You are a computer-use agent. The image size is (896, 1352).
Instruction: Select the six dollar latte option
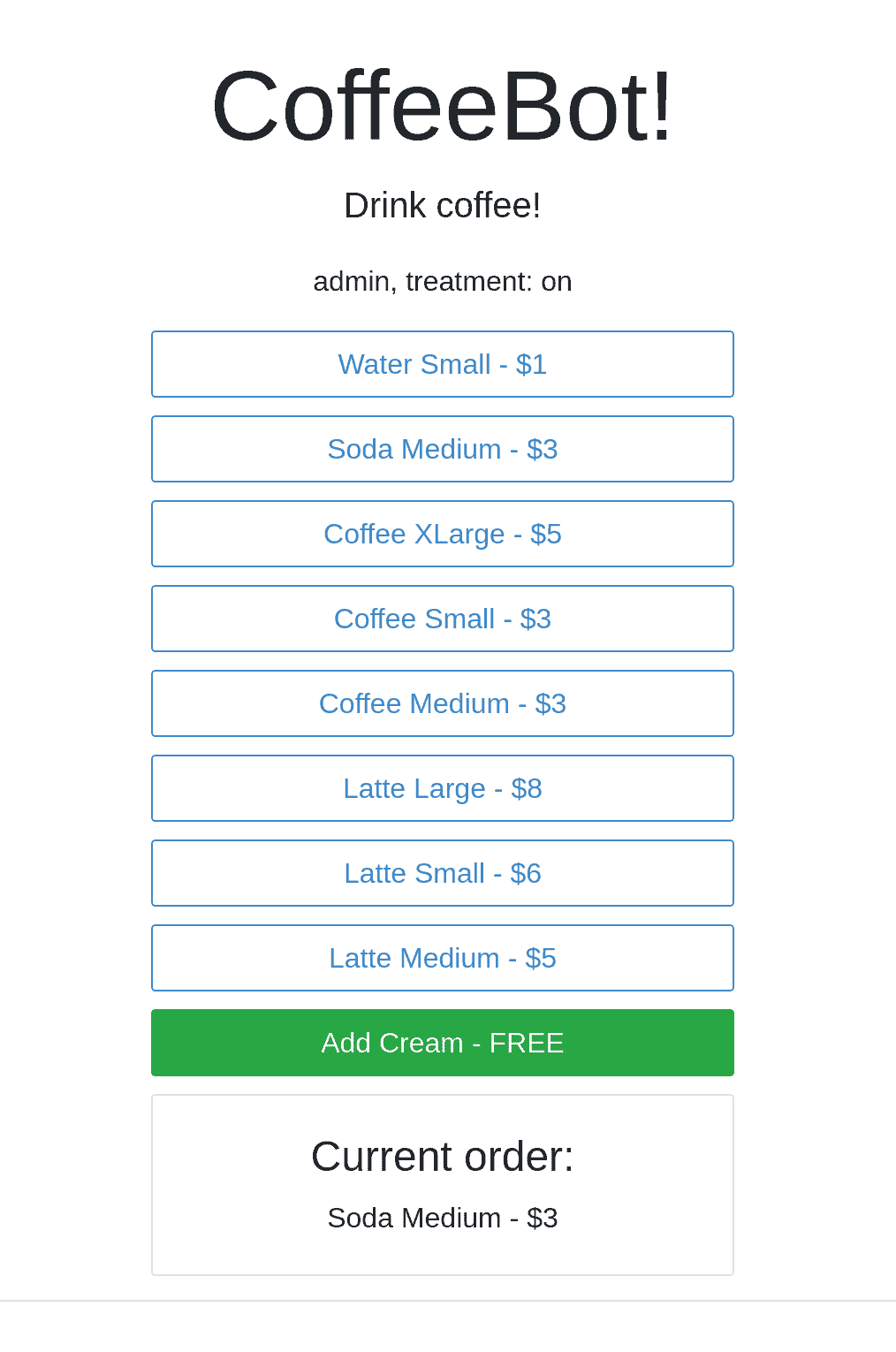(x=443, y=873)
